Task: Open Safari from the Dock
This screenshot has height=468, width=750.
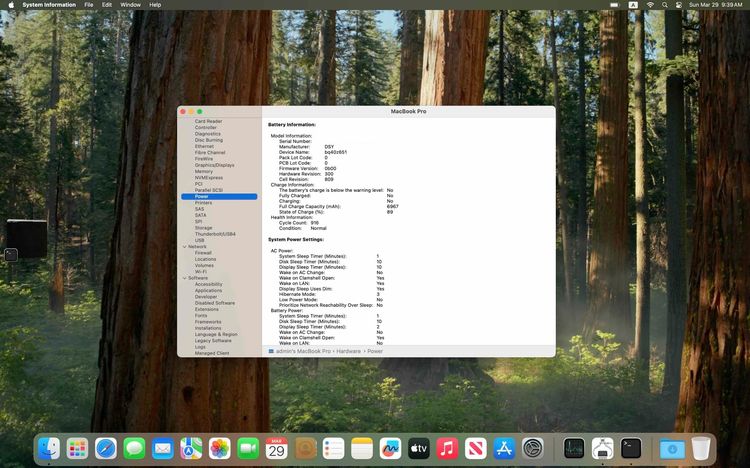Action: pos(106,448)
